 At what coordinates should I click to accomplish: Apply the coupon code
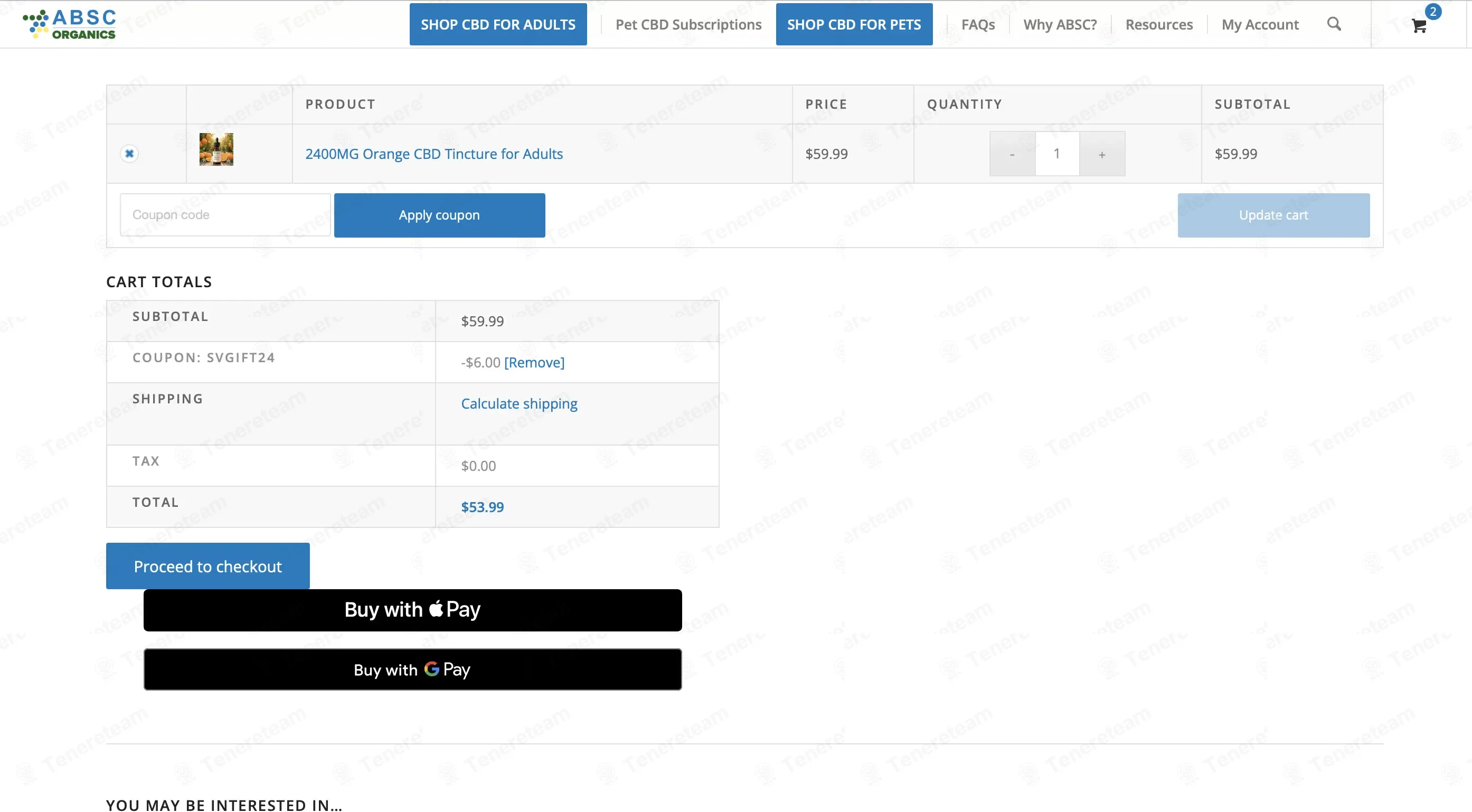tap(439, 215)
